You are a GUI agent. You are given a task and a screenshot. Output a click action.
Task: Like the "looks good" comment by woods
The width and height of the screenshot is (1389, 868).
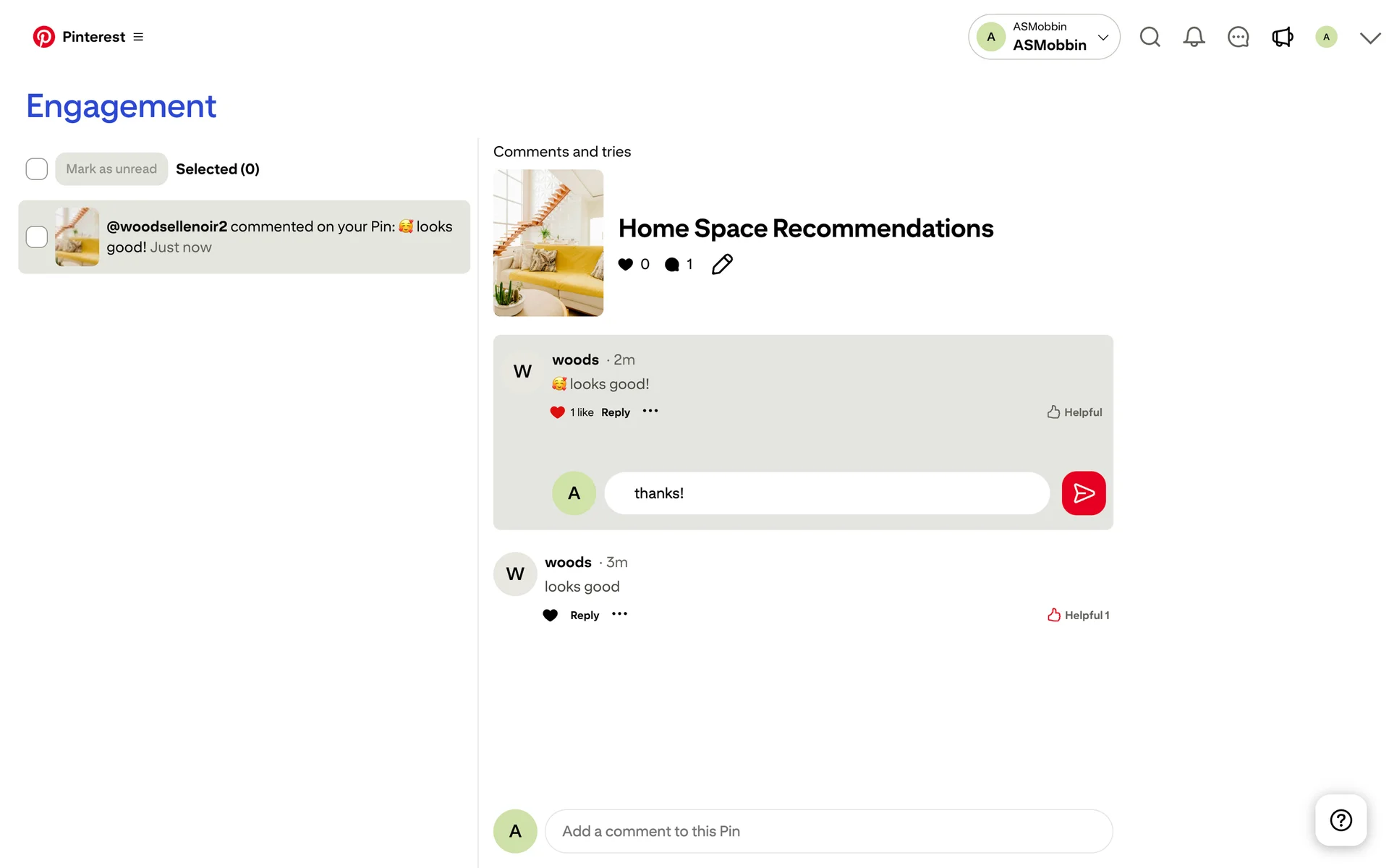click(x=551, y=616)
